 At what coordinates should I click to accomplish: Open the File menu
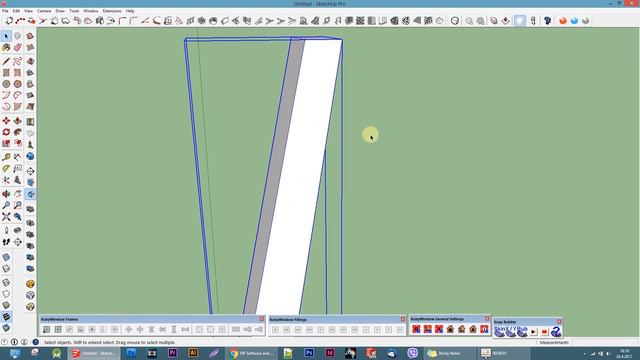5,11
